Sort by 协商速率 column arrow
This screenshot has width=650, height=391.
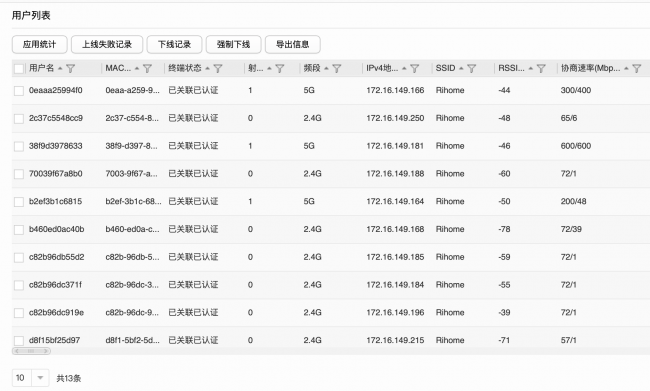(x=626, y=68)
